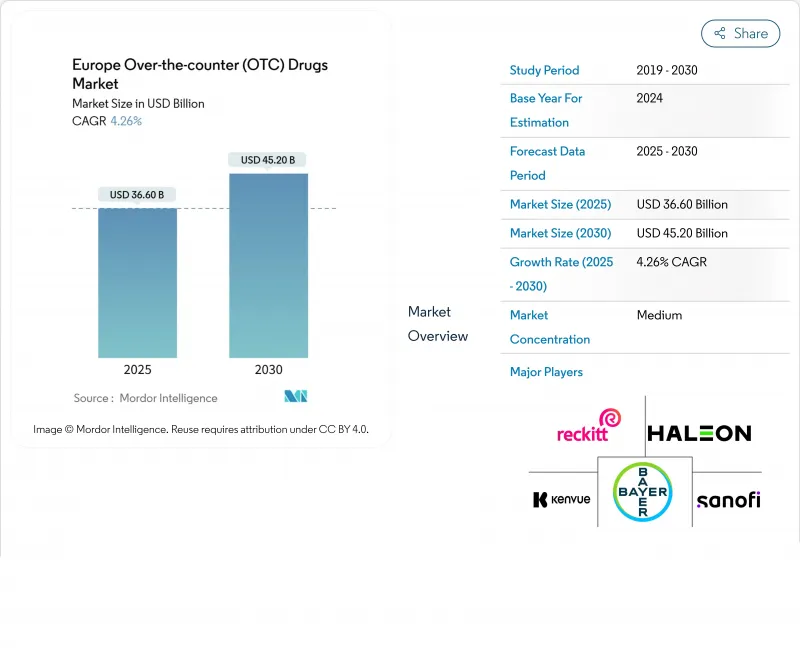800x648 pixels.
Task: Click the Mordor Intelligence logo under chart
Action: pos(295,397)
